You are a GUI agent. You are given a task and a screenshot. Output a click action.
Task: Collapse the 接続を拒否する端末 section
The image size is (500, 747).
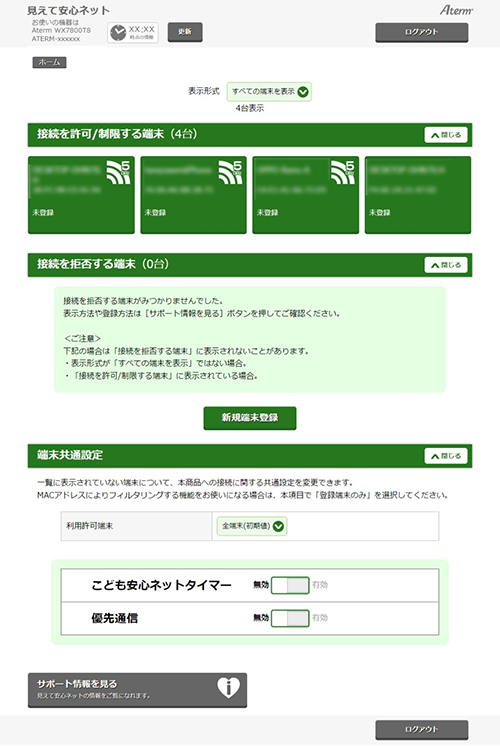pos(446,265)
